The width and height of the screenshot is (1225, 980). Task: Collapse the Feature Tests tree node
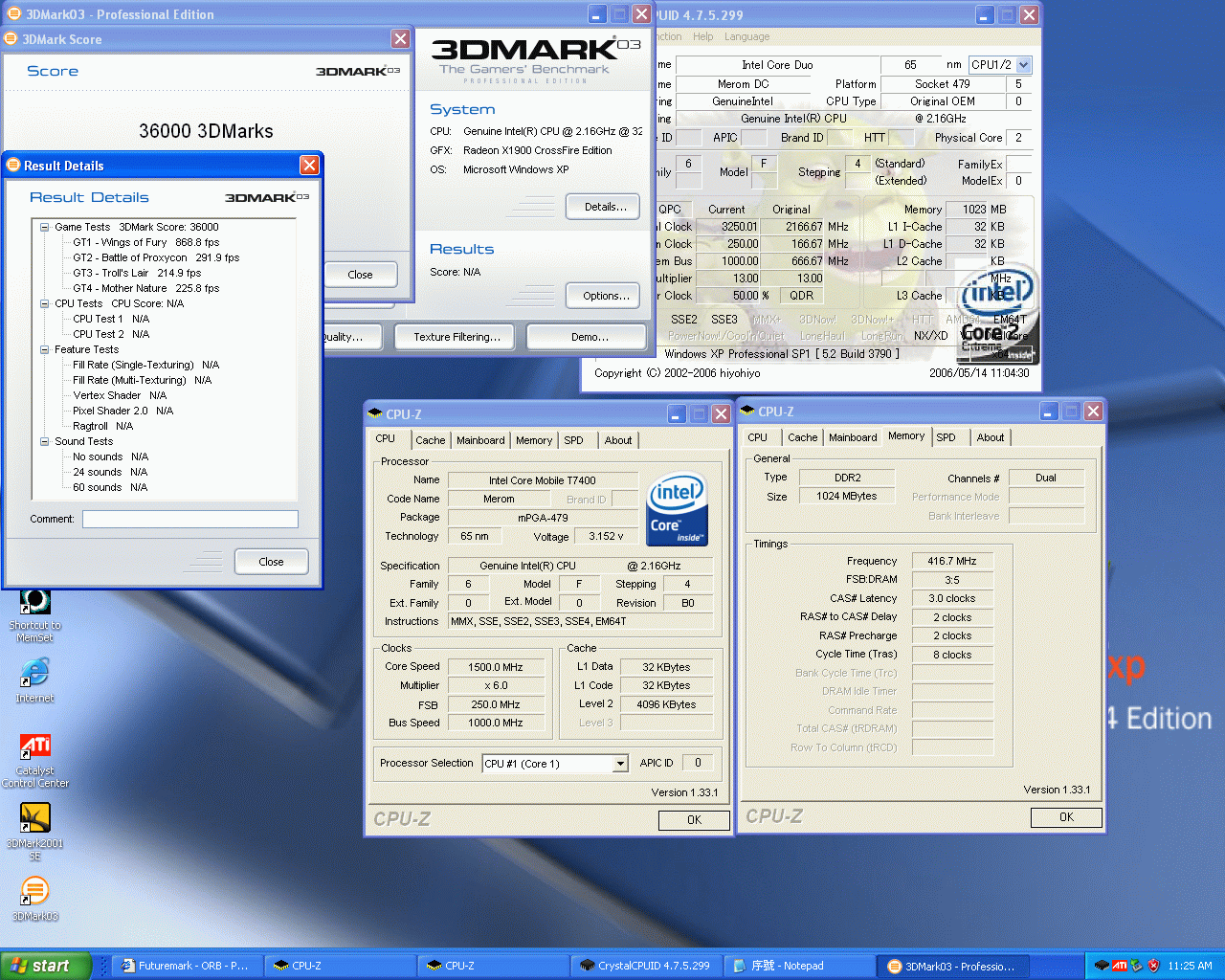[44, 349]
